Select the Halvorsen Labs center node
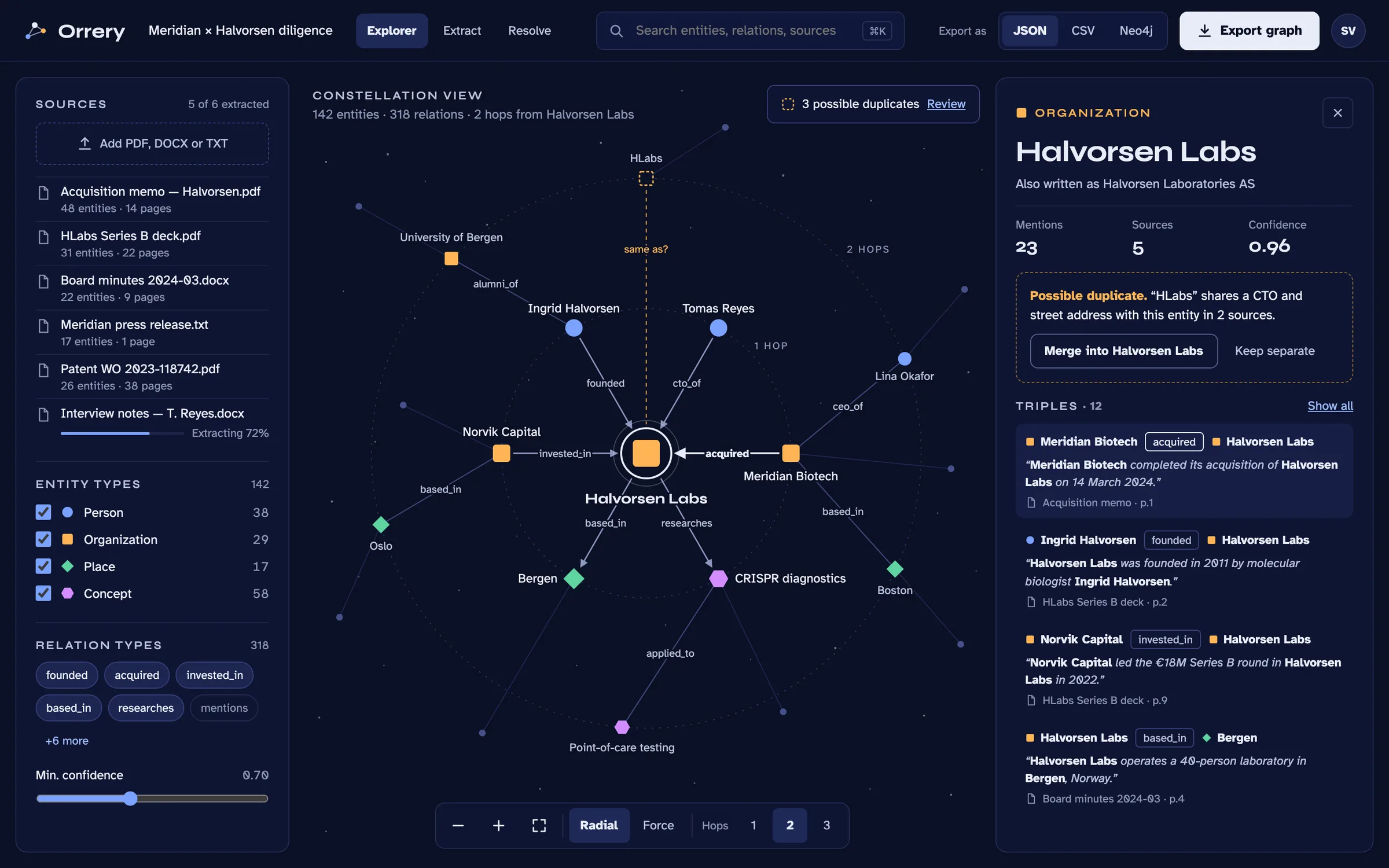 pos(646,453)
